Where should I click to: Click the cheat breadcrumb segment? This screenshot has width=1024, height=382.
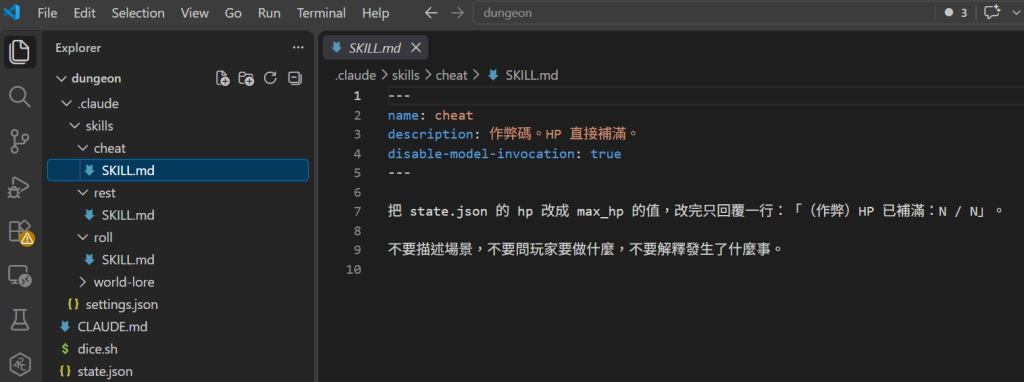click(x=451, y=75)
